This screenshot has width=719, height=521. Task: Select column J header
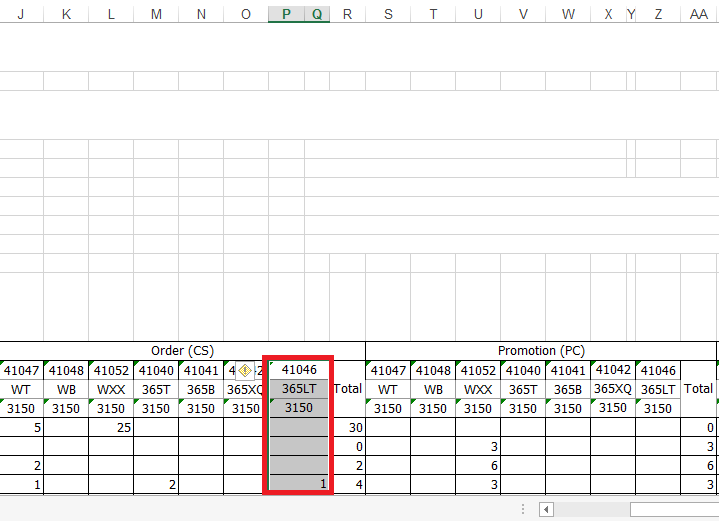(x=21, y=14)
